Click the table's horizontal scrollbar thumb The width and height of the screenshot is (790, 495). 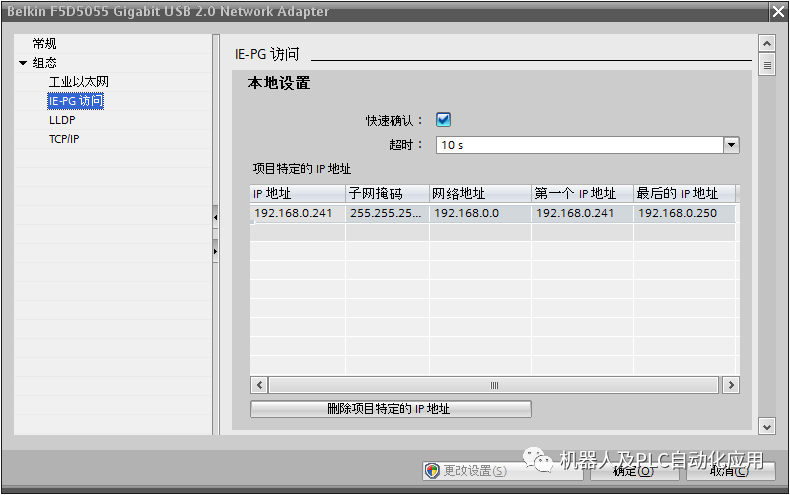(x=494, y=386)
